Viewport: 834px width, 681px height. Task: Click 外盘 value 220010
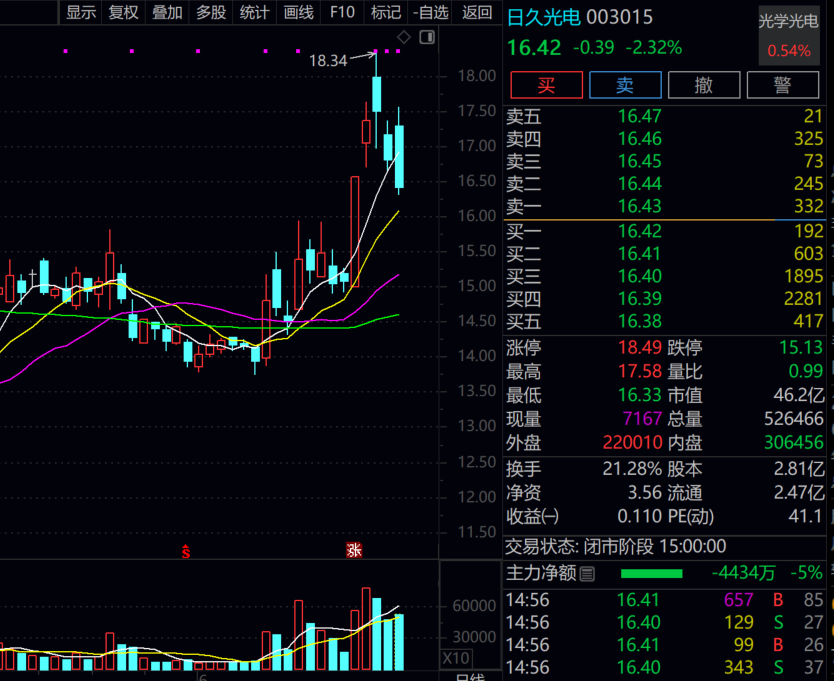pyautogui.click(x=632, y=442)
